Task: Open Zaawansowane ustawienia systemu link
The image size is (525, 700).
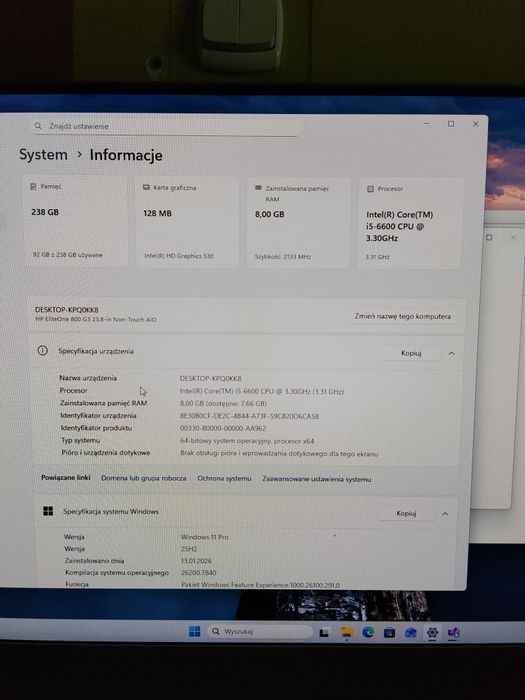Action: click(317, 479)
